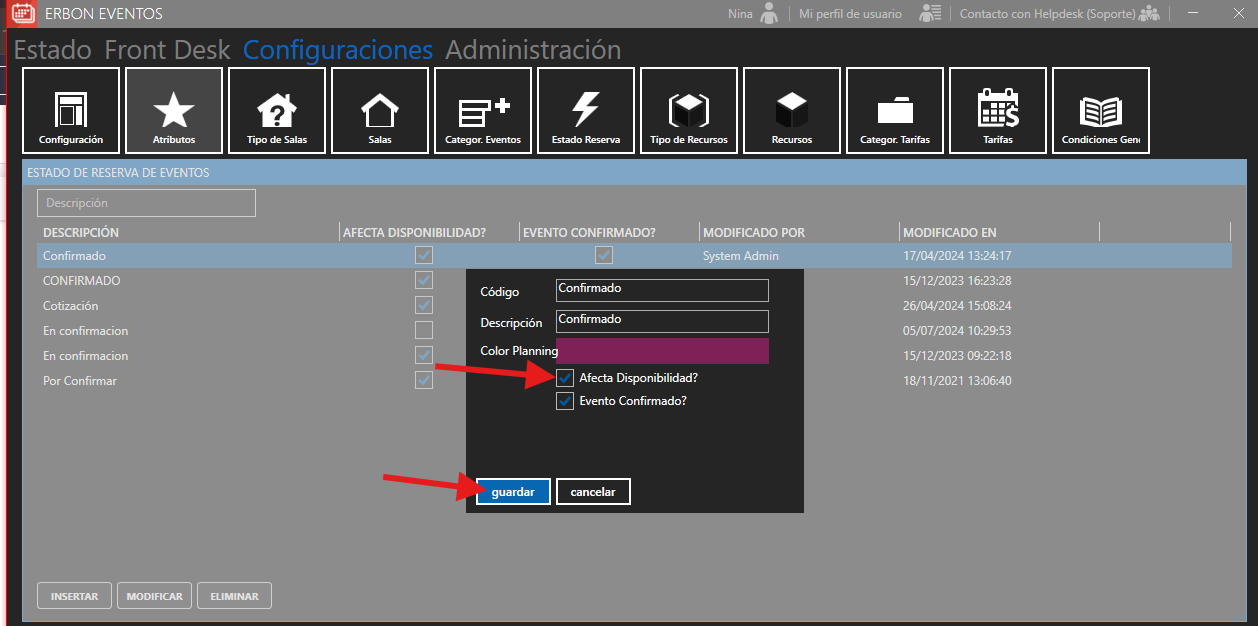Click the Código text field
The height and width of the screenshot is (626, 1258).
(x=662, y=289)
